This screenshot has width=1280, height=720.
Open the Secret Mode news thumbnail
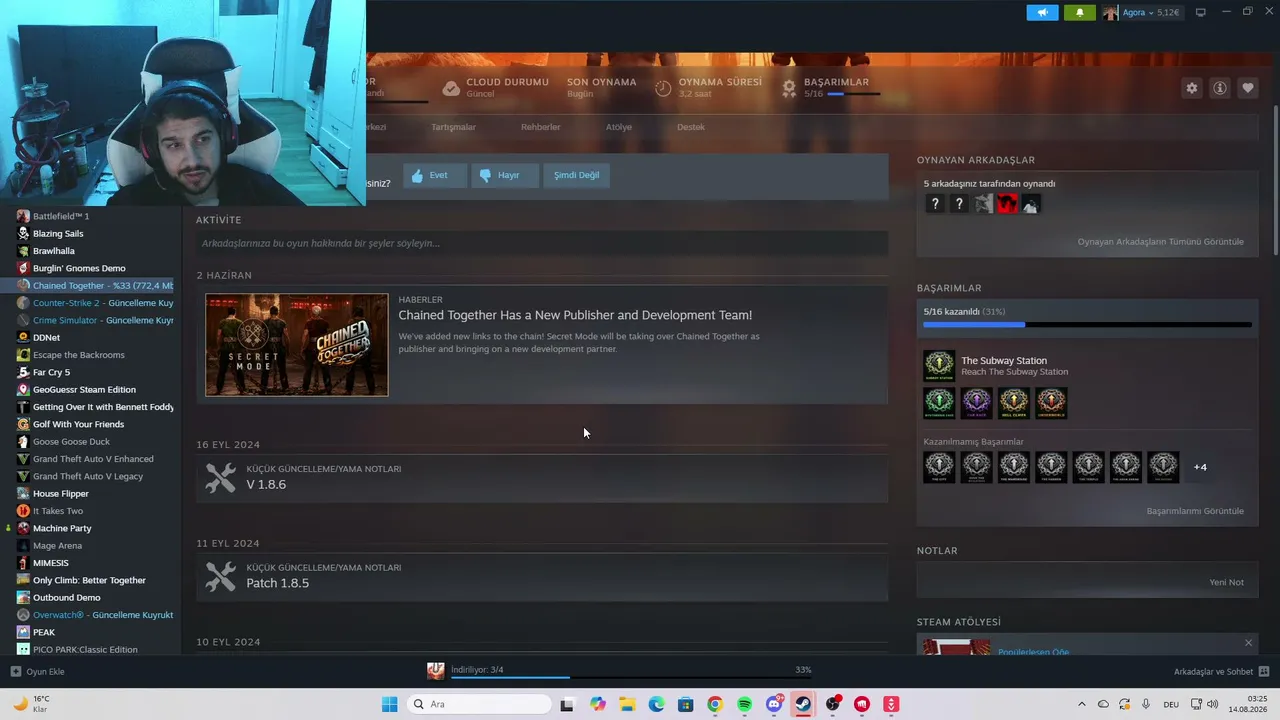tap(297, 345)
